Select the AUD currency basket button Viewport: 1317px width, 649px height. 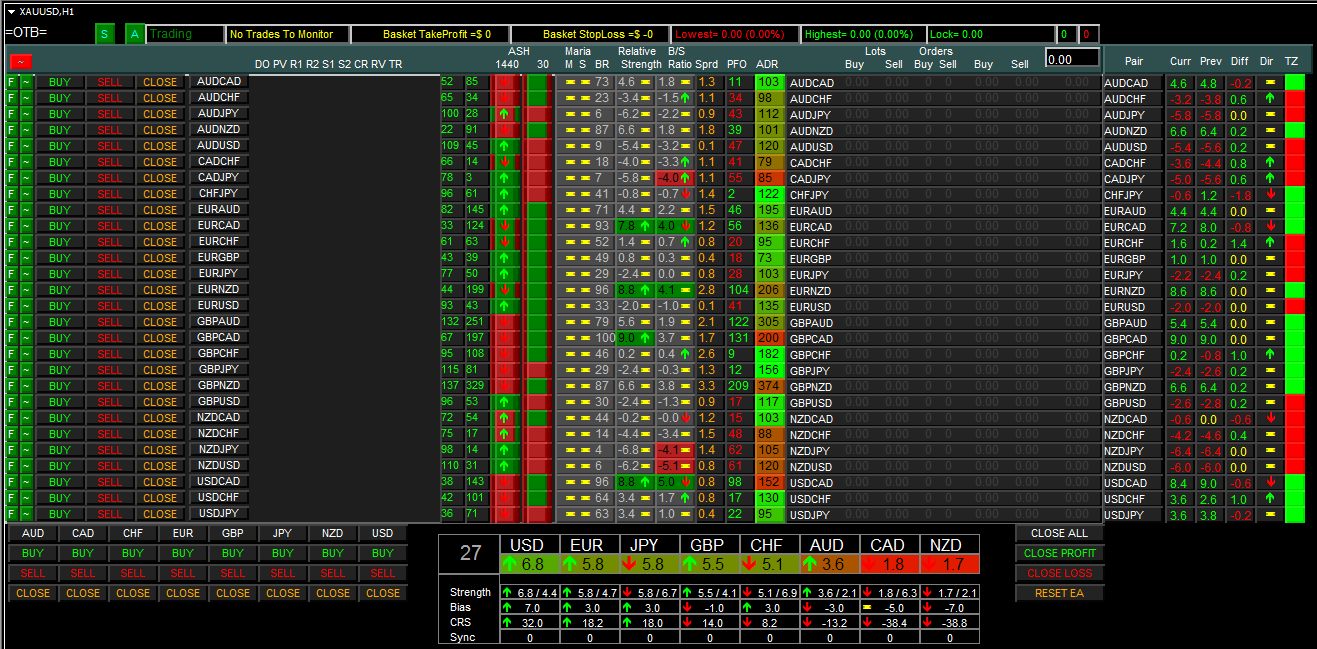tap(33, 533)
